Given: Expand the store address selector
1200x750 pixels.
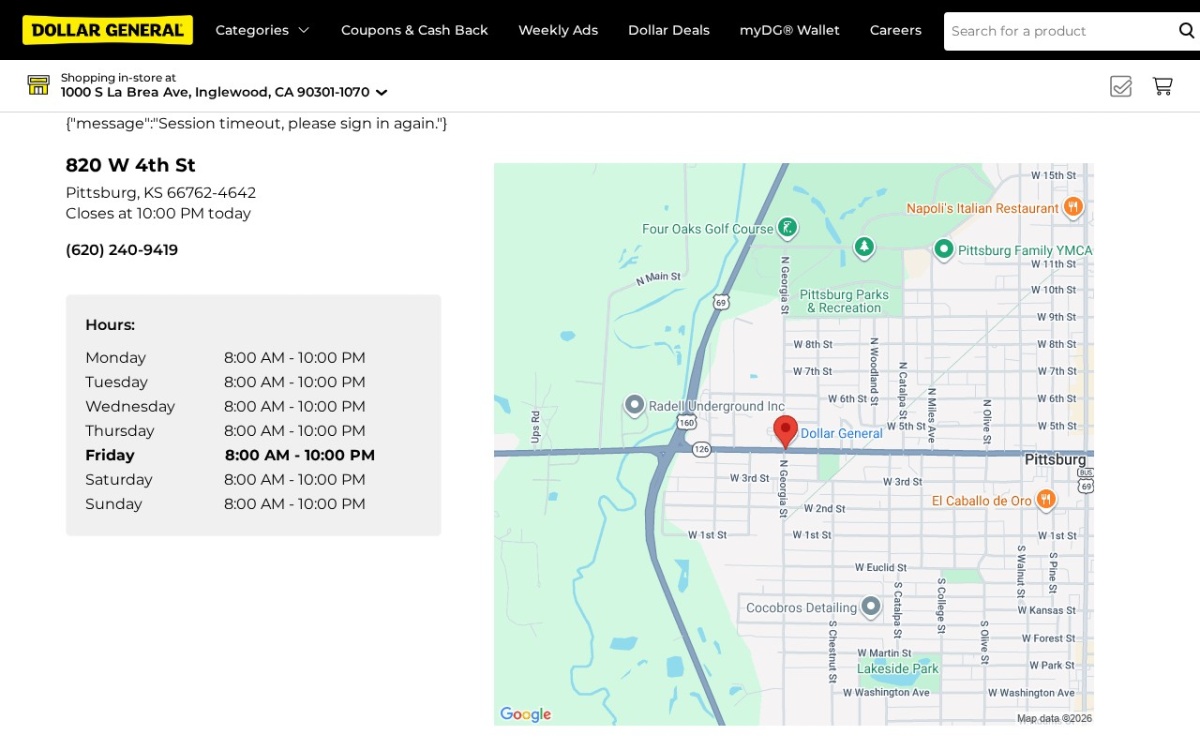Looking at the screenshot, I should (x=224, y=92).
